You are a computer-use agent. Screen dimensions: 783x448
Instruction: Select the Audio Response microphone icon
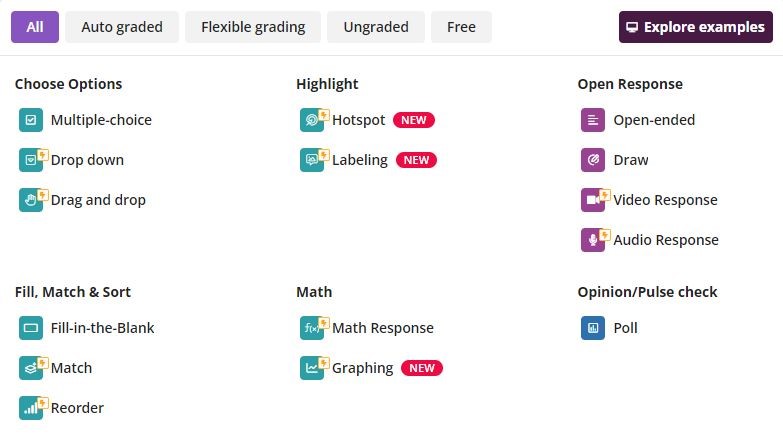[x=593, y=240]
